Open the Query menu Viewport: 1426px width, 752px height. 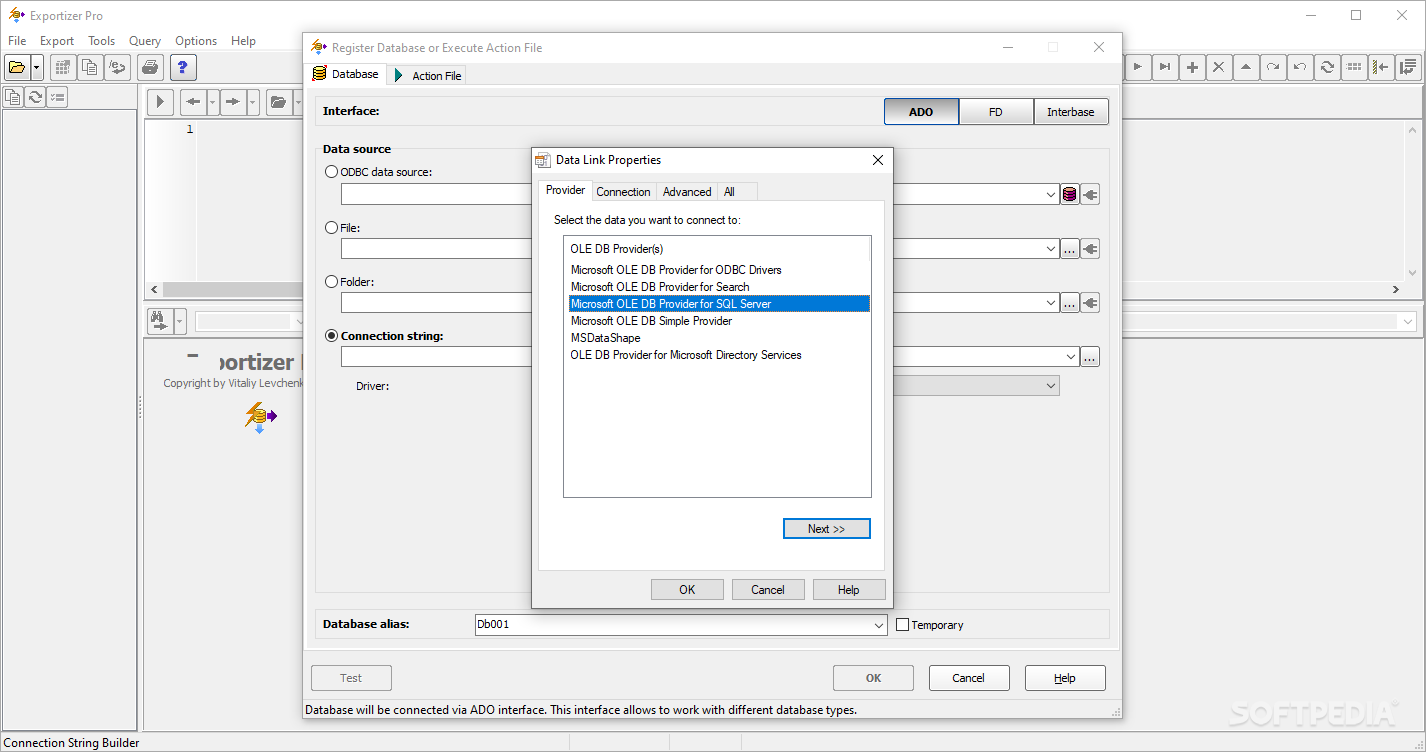[x=145, y=41]
